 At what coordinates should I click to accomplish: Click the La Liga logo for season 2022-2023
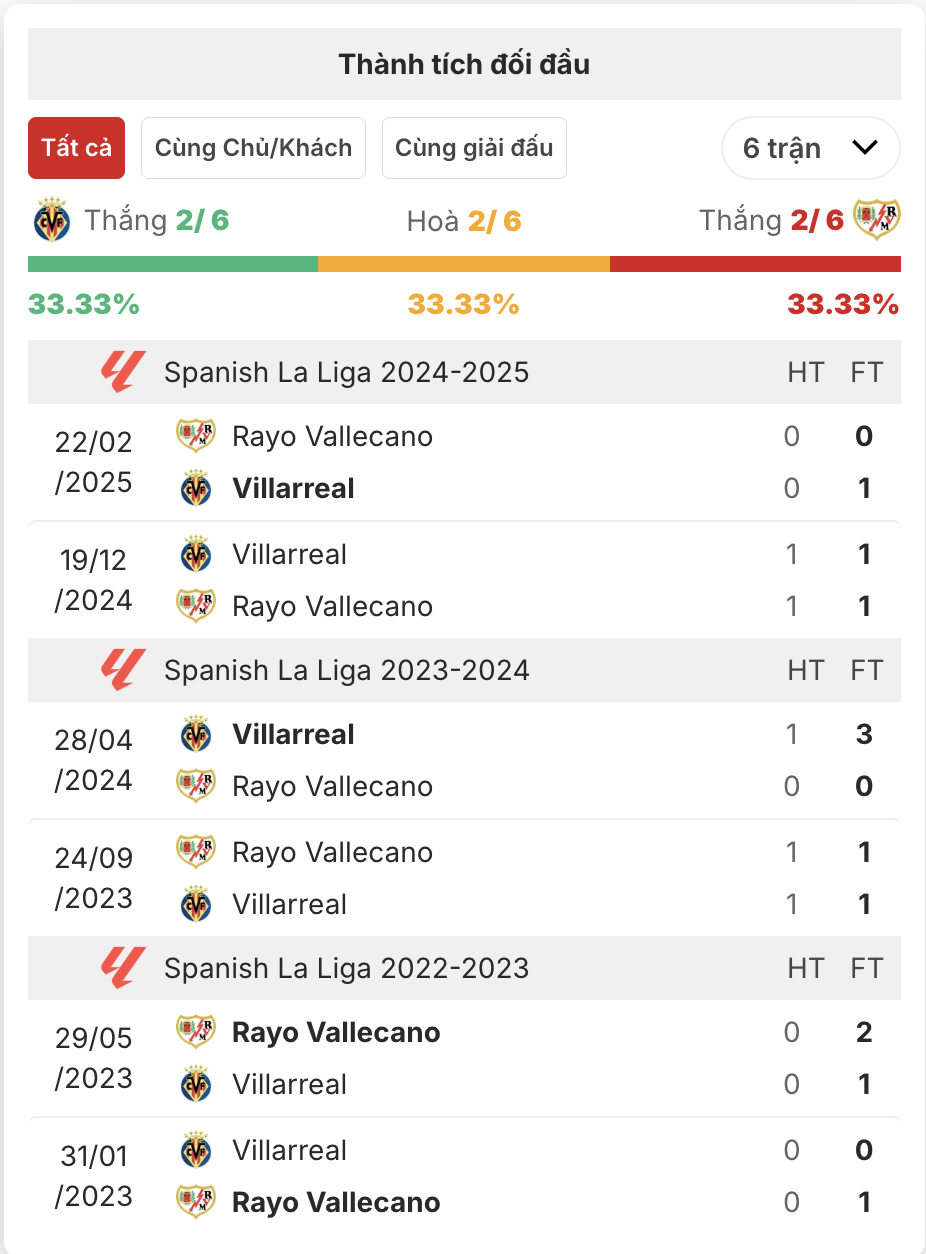(123, 968)
